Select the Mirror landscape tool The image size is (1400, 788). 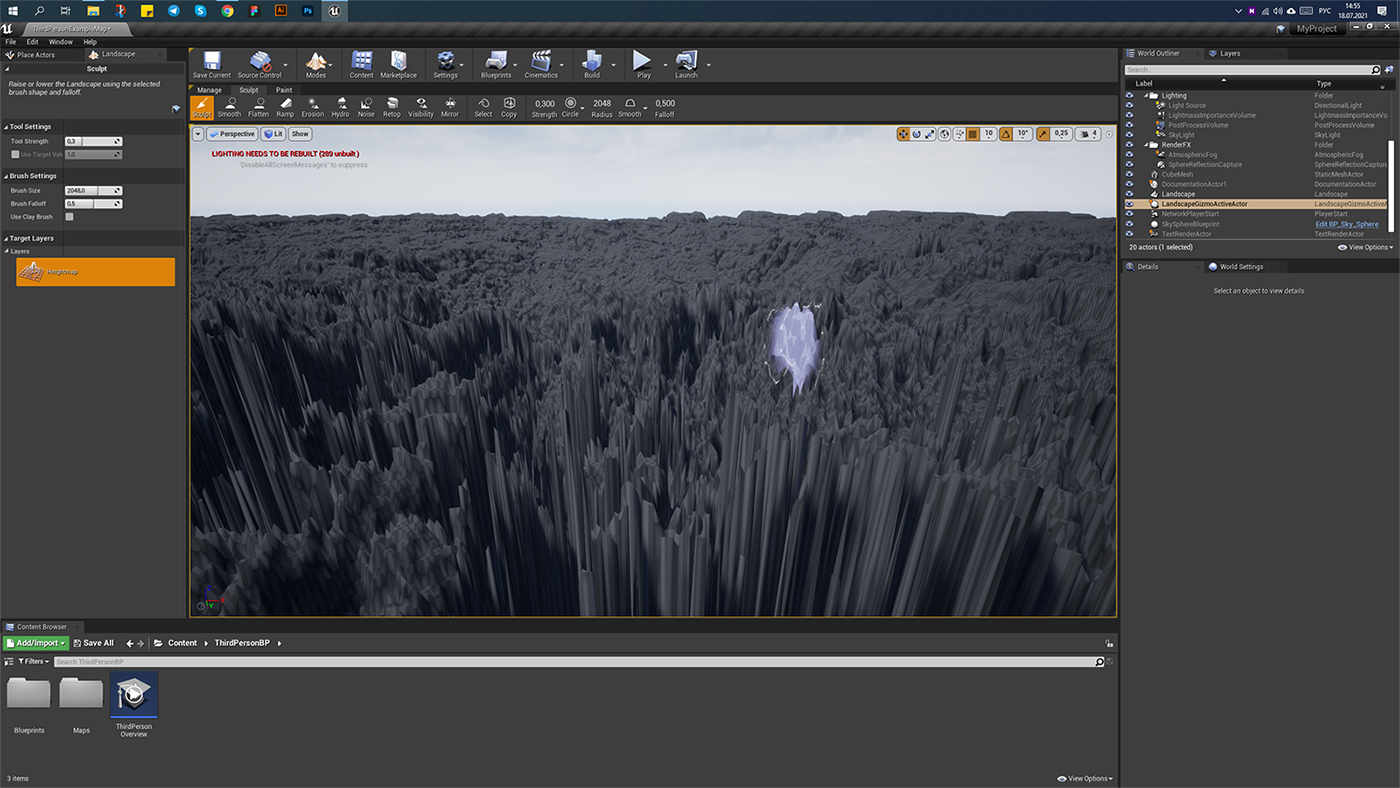click(450, 107)
